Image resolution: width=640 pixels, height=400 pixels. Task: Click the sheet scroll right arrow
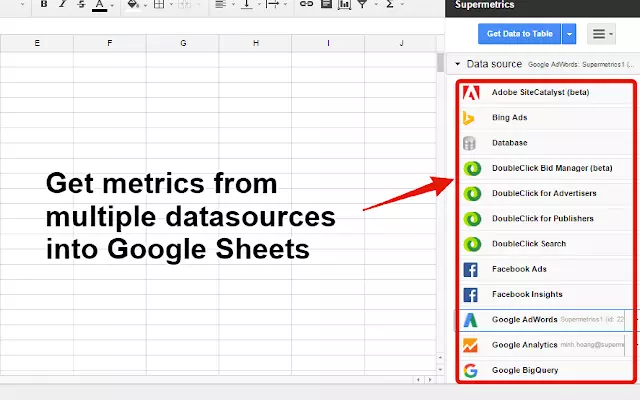click(x=429, y=380)
